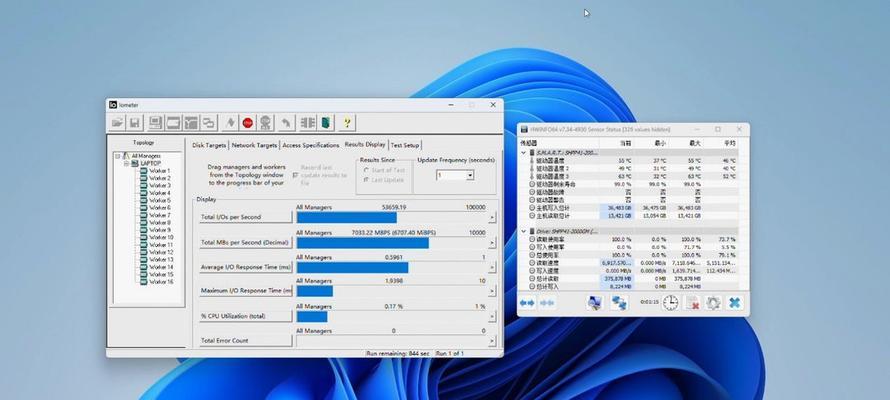The width and height of the screenshot is (890, 400).
Task: Collapse the S.M.A.R.T. sensor group in HWiNFO
Action: pos(523,153)
